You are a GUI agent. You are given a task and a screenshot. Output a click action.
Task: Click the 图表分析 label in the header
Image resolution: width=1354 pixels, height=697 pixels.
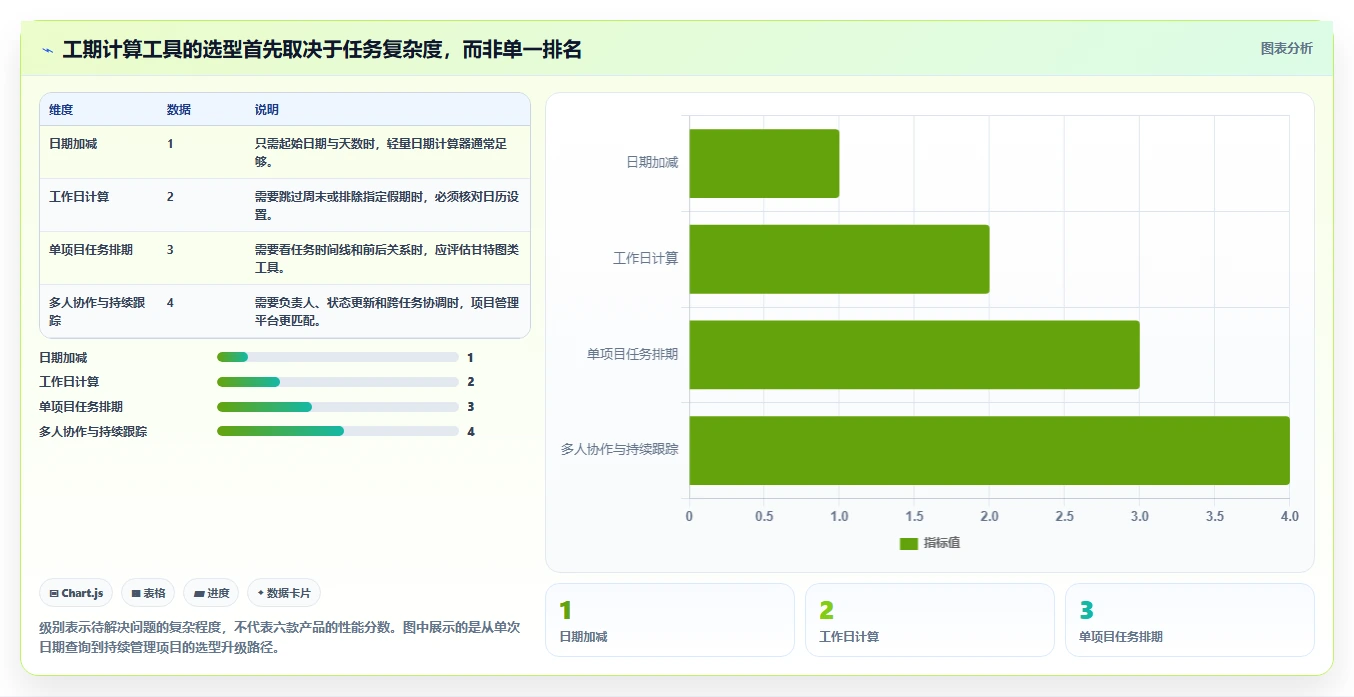coord(1286,48)
